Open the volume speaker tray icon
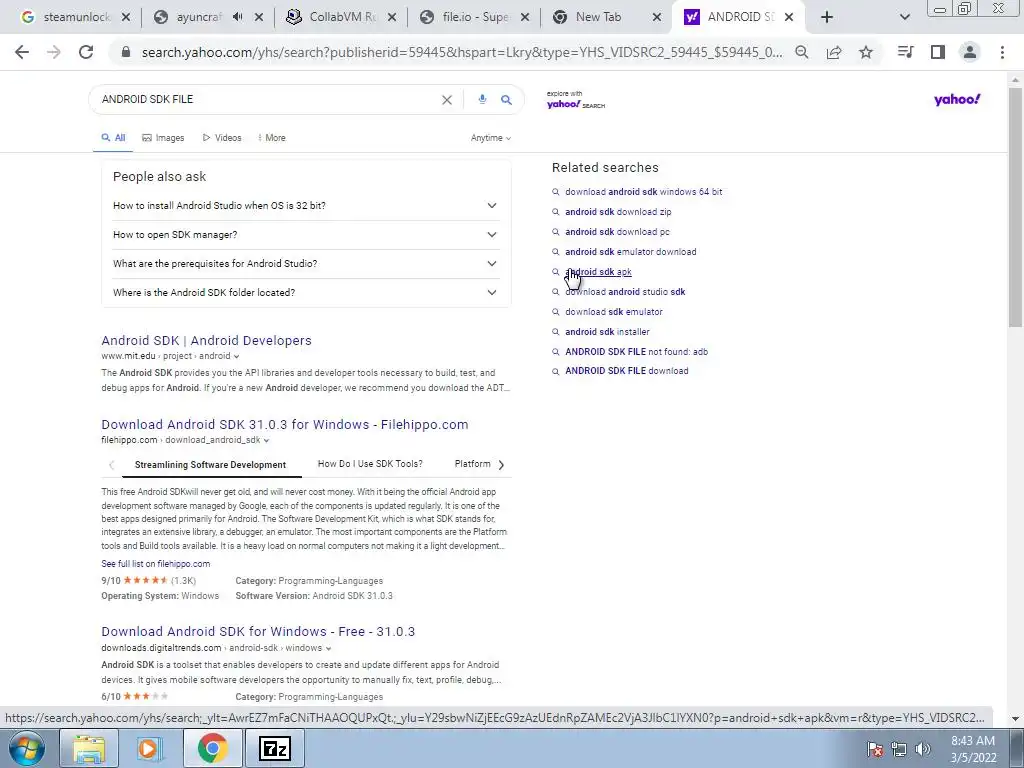 point(923,749)
